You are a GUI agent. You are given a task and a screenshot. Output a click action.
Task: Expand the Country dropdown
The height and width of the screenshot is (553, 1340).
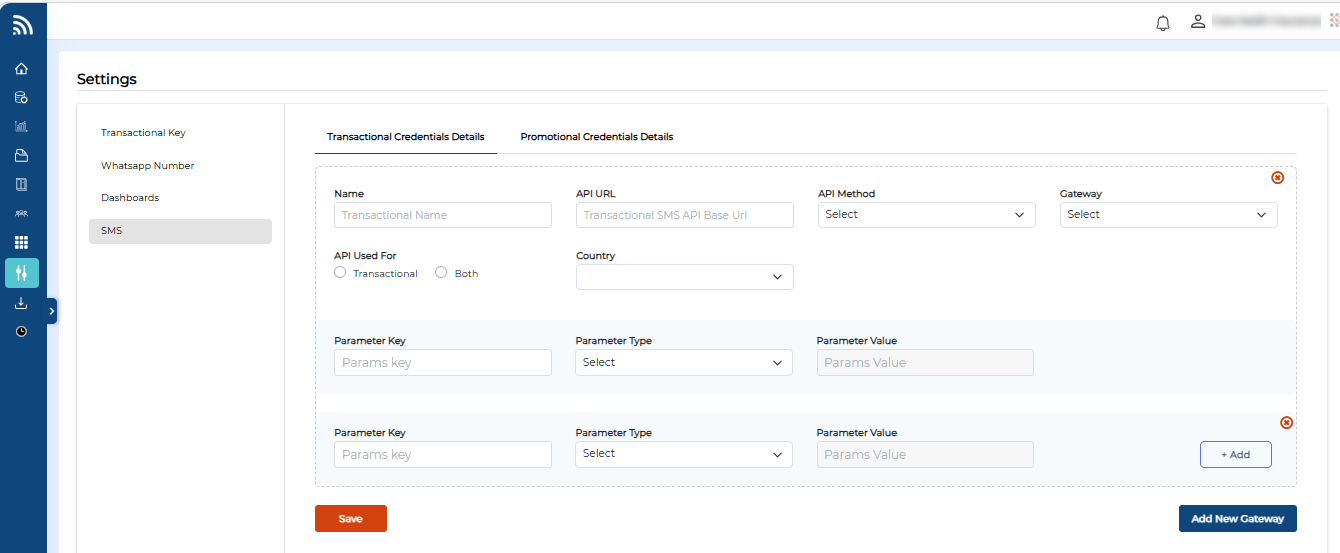(x=684, y=277)
